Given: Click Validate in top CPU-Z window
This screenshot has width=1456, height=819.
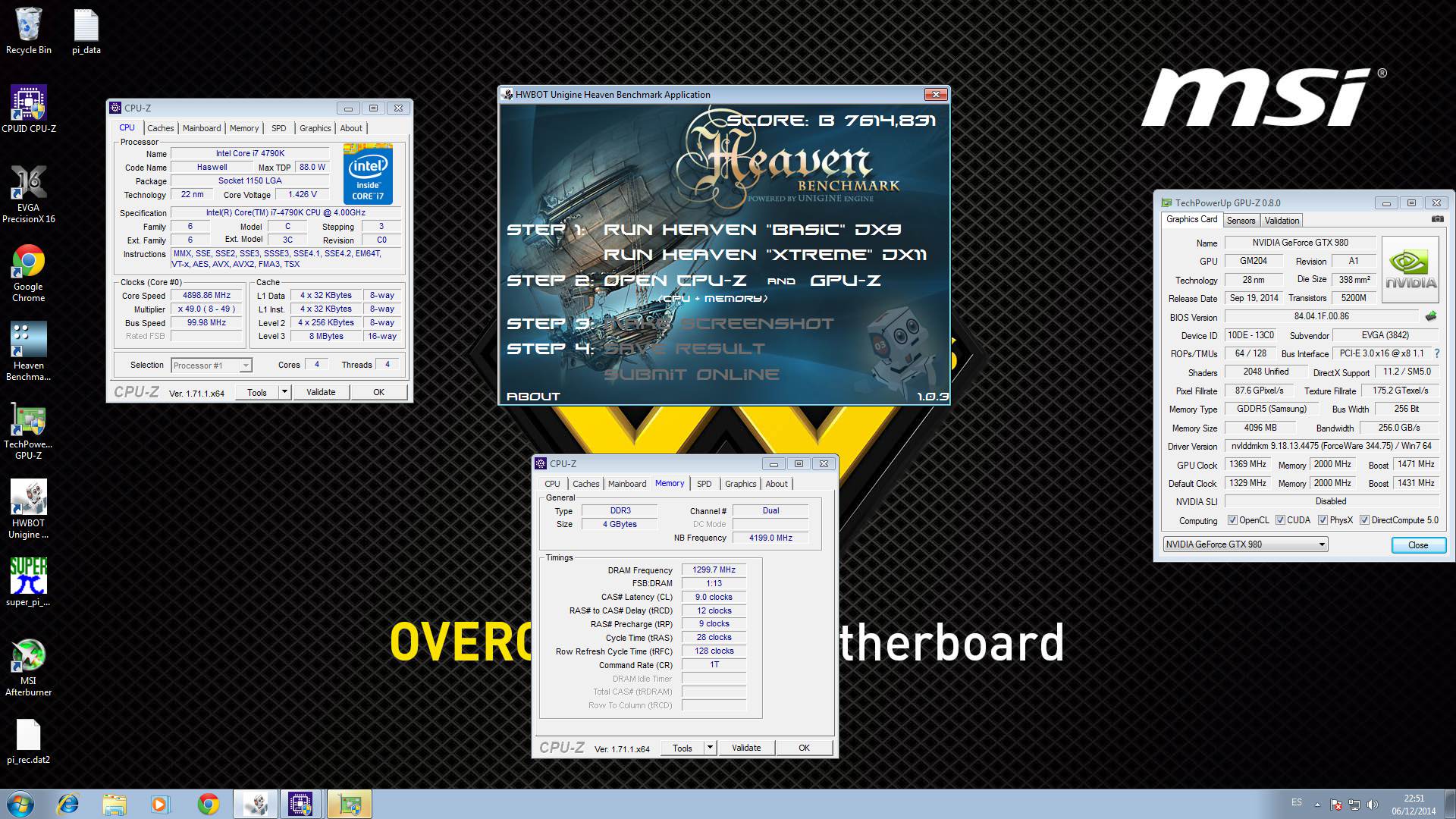Looking at the screenshot, I should (x=321, y=392).
